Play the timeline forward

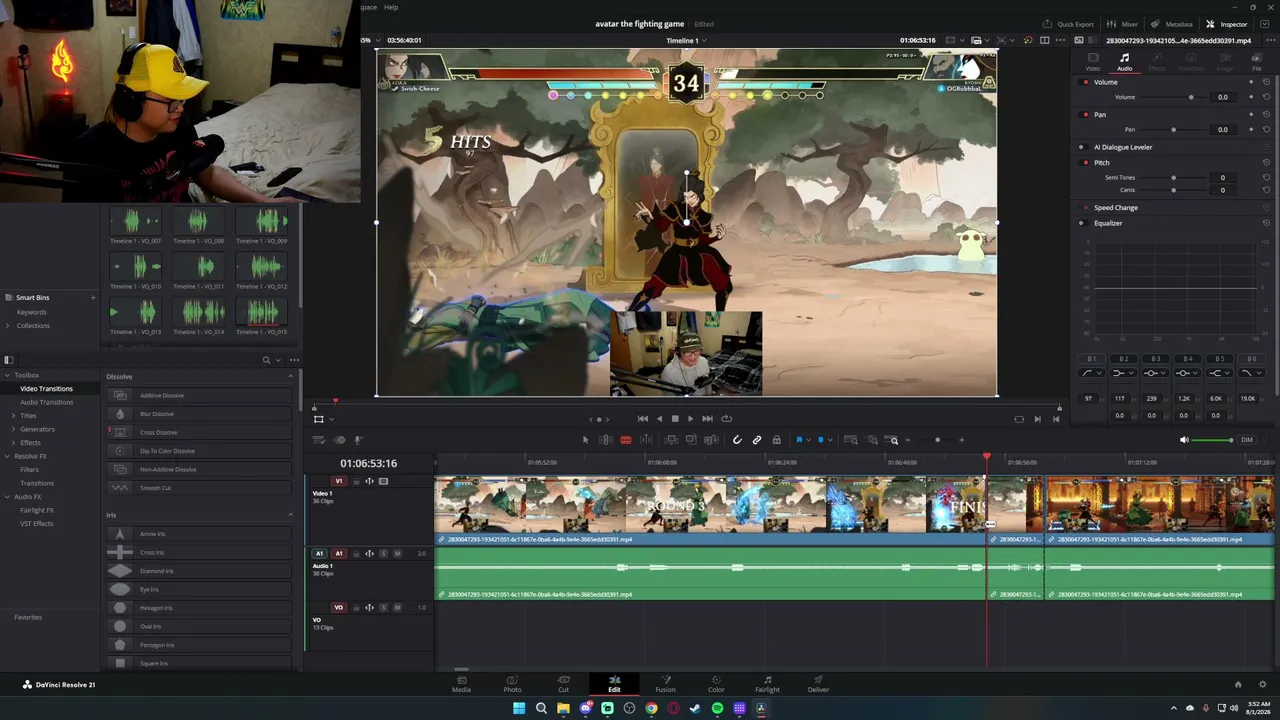click(690, 419)
